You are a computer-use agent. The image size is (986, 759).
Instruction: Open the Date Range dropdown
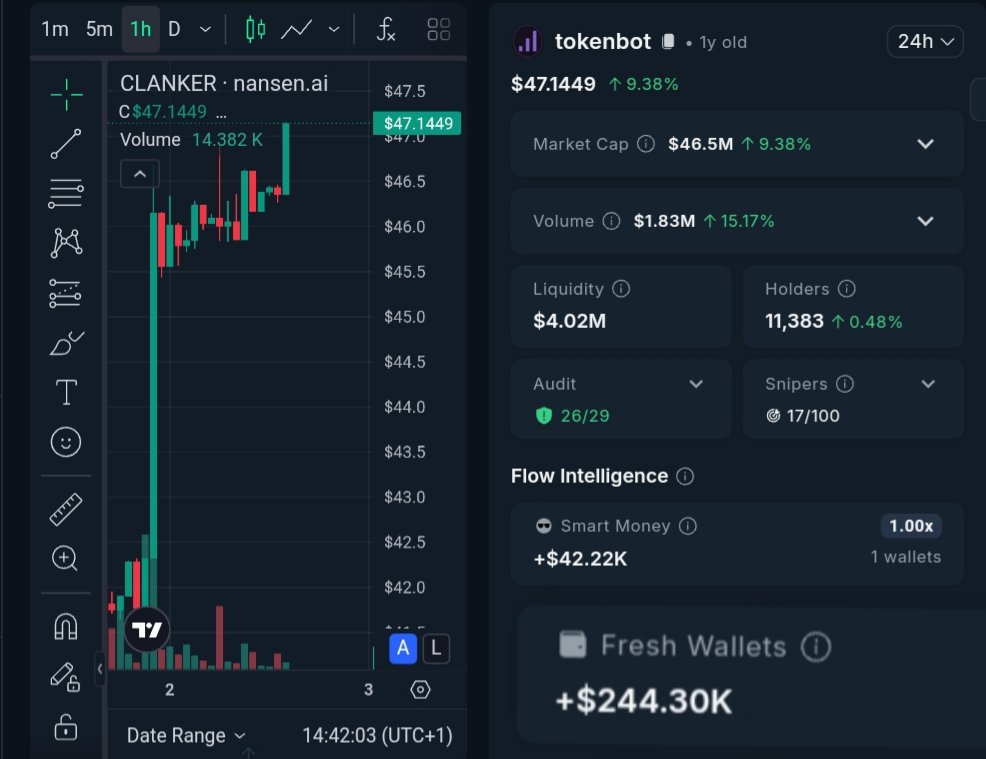point(186,736)
